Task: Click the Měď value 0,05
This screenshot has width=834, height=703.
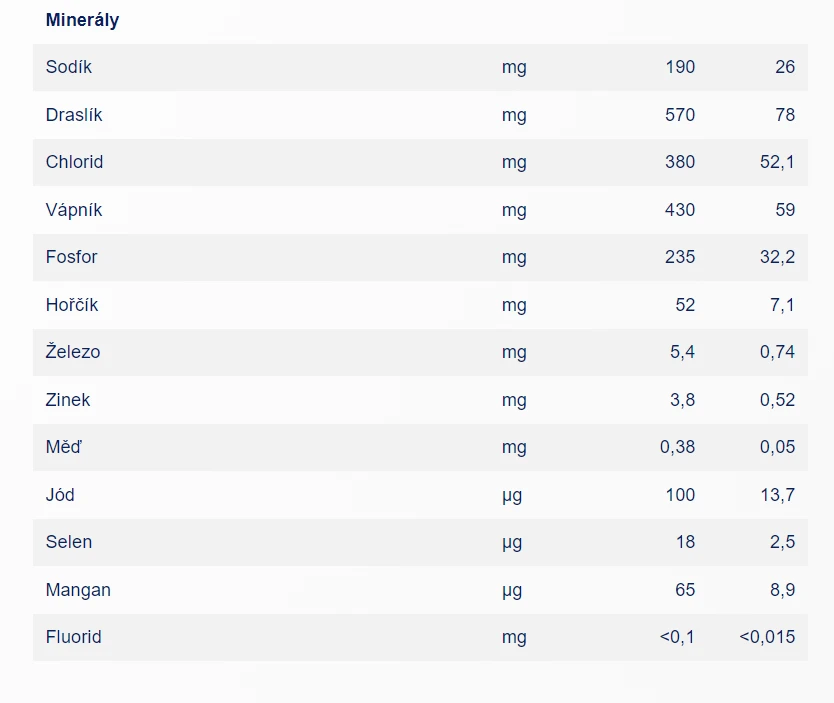Action: click(x=777, y=447)
